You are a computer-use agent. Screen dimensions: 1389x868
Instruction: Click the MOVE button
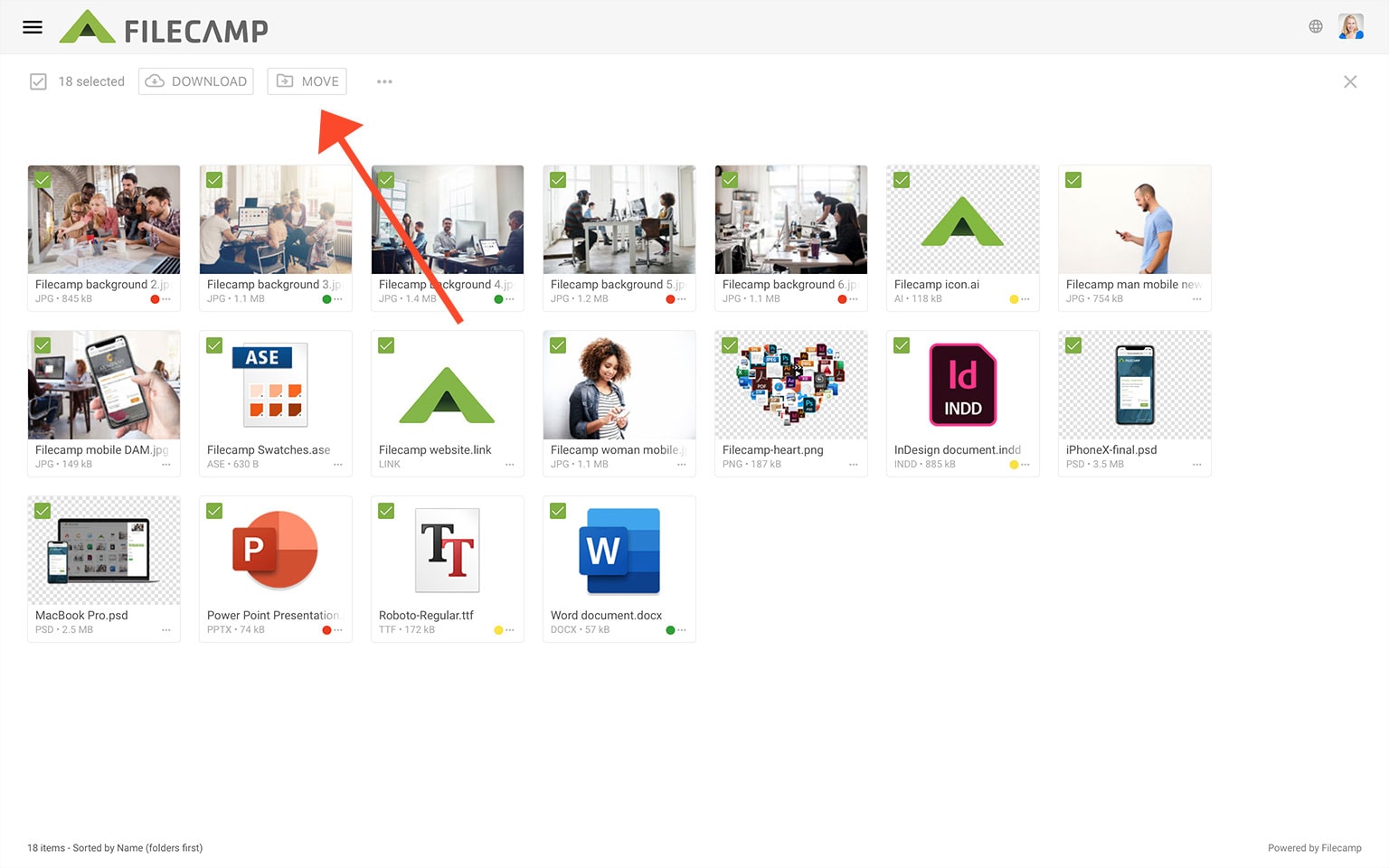click(307, 81)
